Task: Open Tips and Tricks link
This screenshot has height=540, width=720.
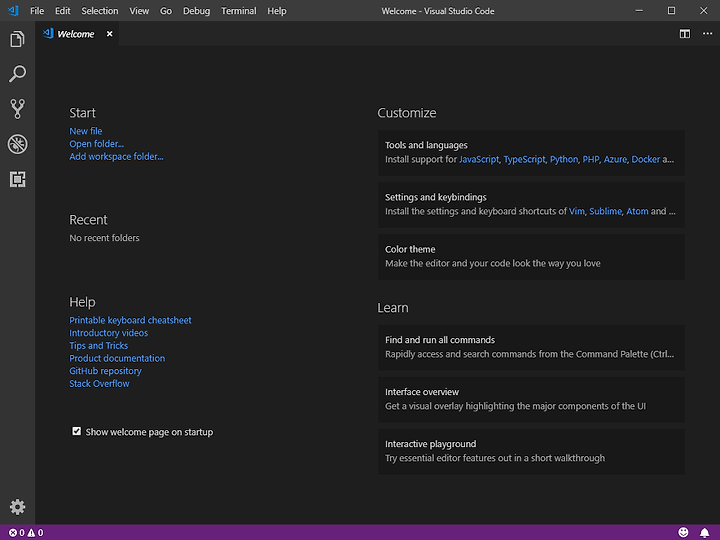Action: pyautogui.click(x=98, y=345)
